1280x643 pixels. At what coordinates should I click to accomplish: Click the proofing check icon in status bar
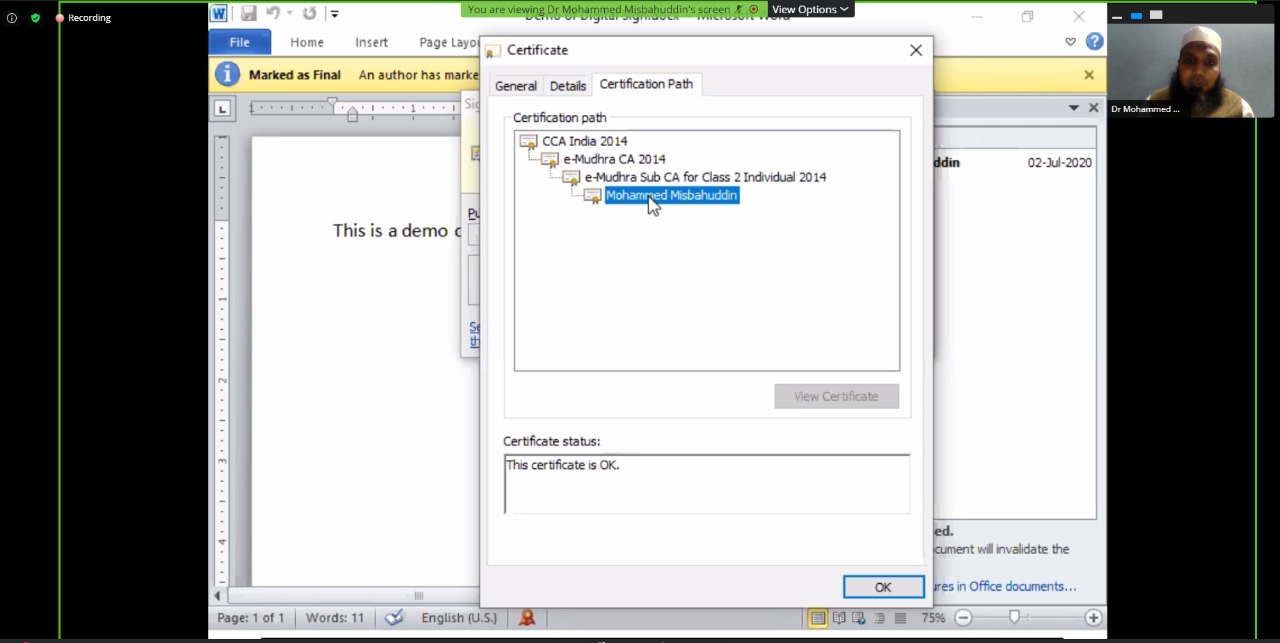tap(394, 618)
